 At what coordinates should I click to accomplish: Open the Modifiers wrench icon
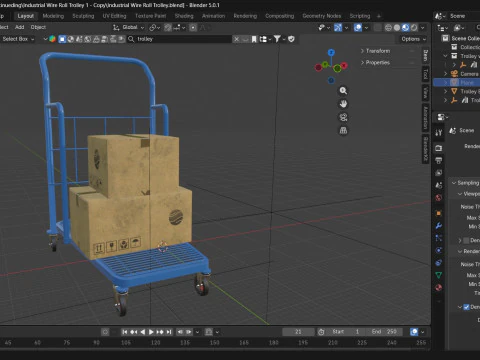tap(439, 226)
